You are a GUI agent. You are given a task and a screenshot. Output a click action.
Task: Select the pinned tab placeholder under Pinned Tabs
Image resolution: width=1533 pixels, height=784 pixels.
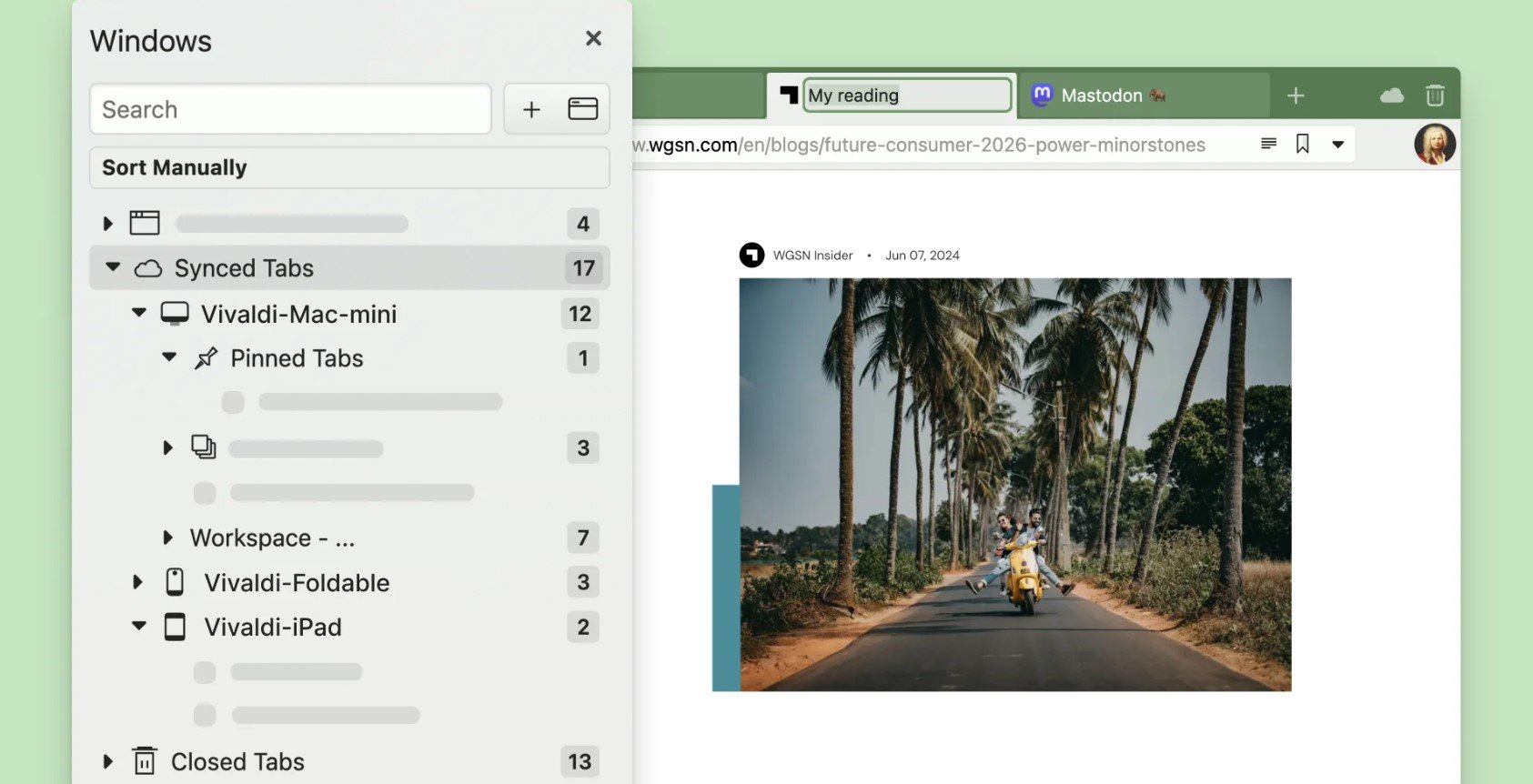tap(362, 402)
